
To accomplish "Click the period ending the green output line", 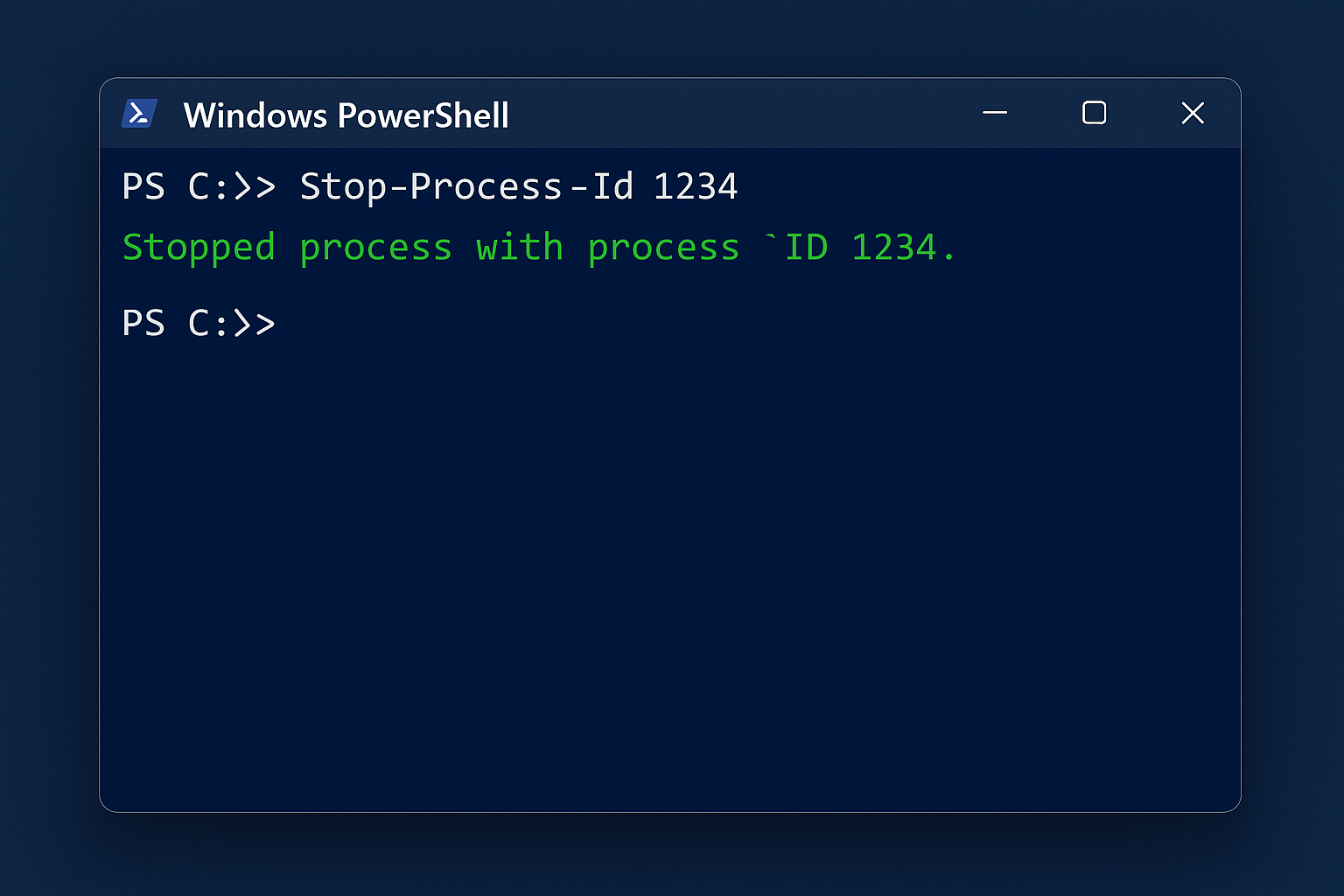I will pos(949,254).
